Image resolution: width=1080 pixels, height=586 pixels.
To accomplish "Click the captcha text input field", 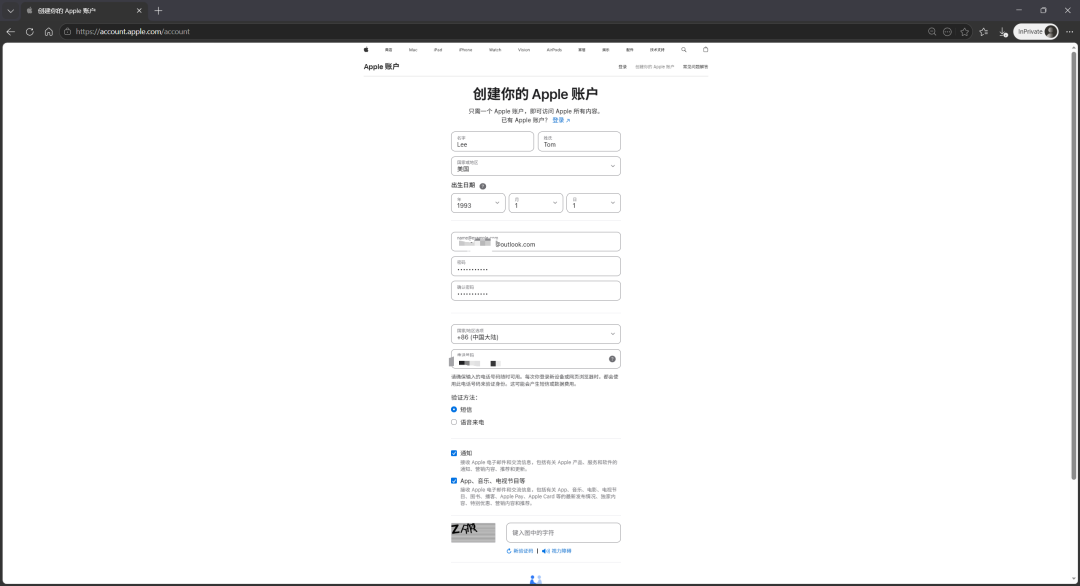I will point(563,533).
